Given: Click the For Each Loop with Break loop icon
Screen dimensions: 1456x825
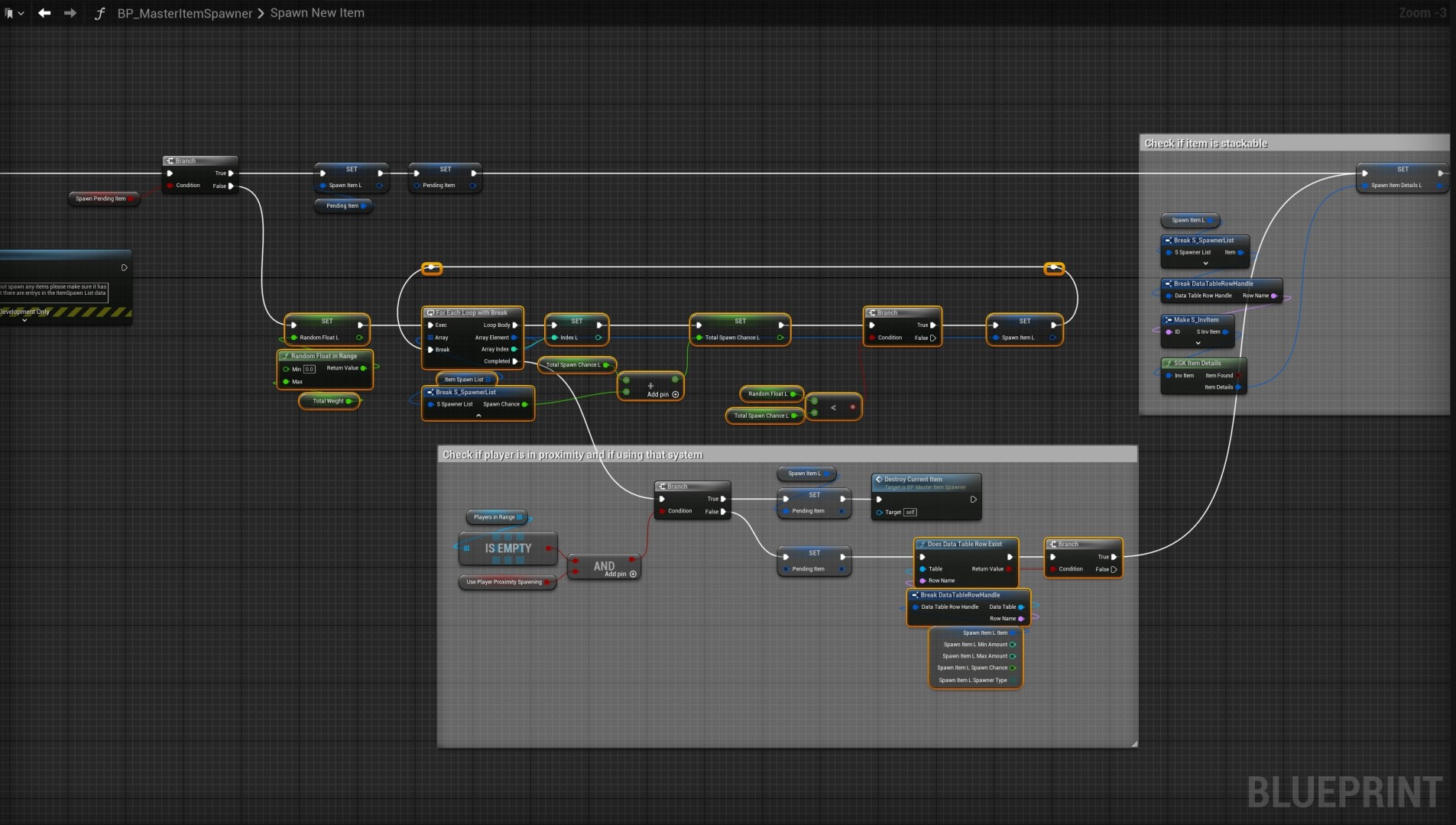Looking at the screenshot, I should pos(430,312).
